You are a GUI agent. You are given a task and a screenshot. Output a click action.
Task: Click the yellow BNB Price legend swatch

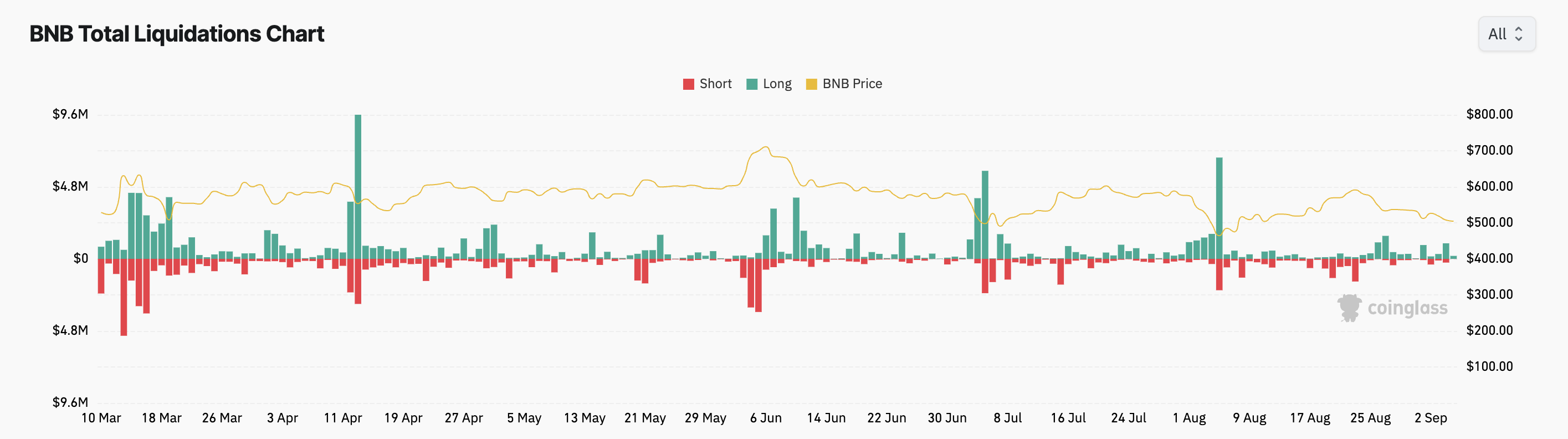(811, 84)
